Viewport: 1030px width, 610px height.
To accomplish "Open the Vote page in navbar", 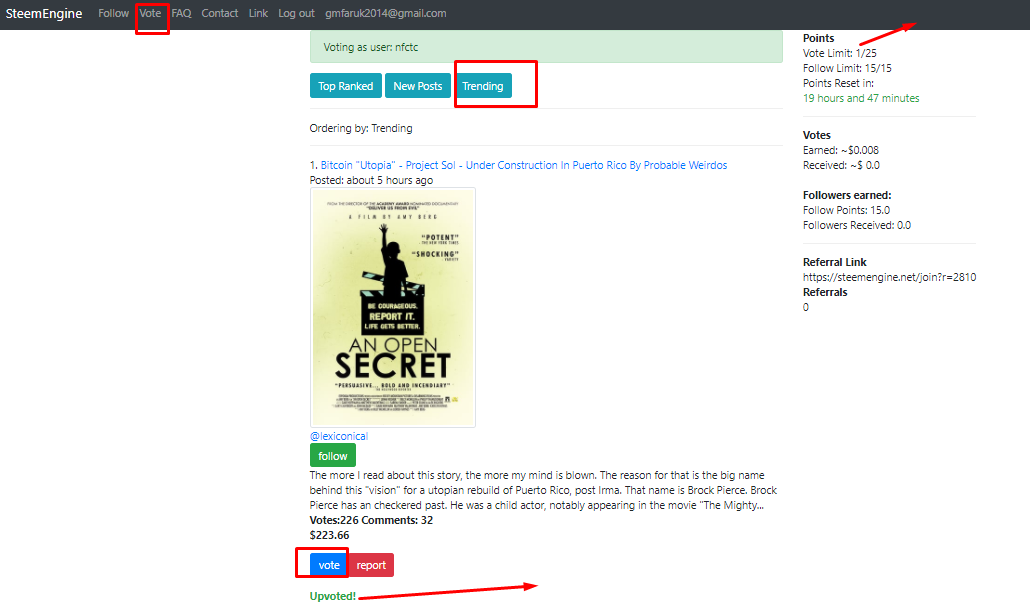I will pyautogui.click(x=150, y=13).
